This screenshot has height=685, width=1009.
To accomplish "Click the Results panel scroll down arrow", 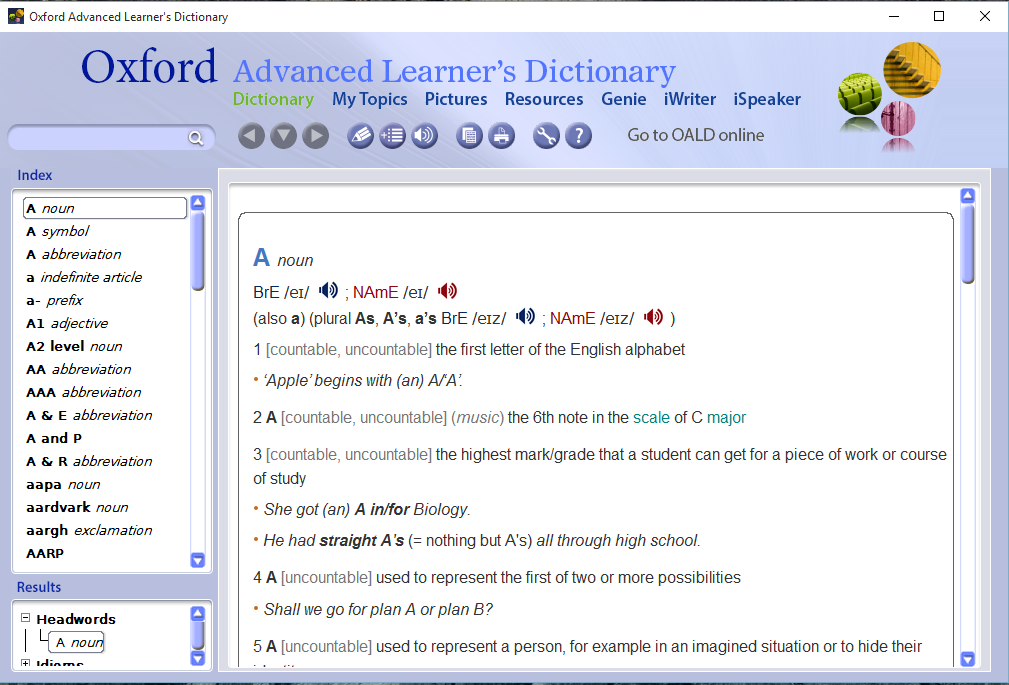I will (x=198, y=658).
